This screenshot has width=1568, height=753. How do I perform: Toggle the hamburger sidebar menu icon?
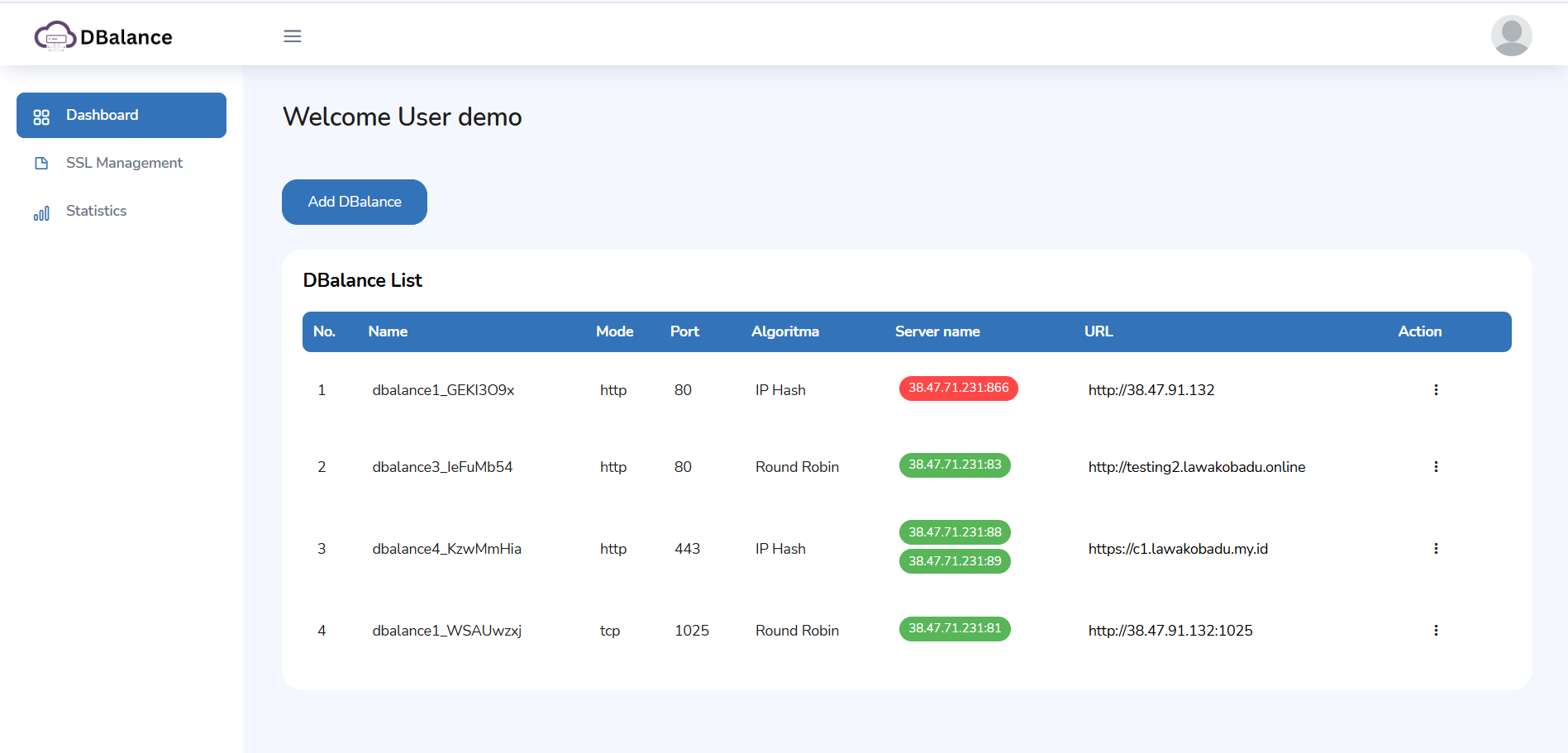[x=293, y=36]
